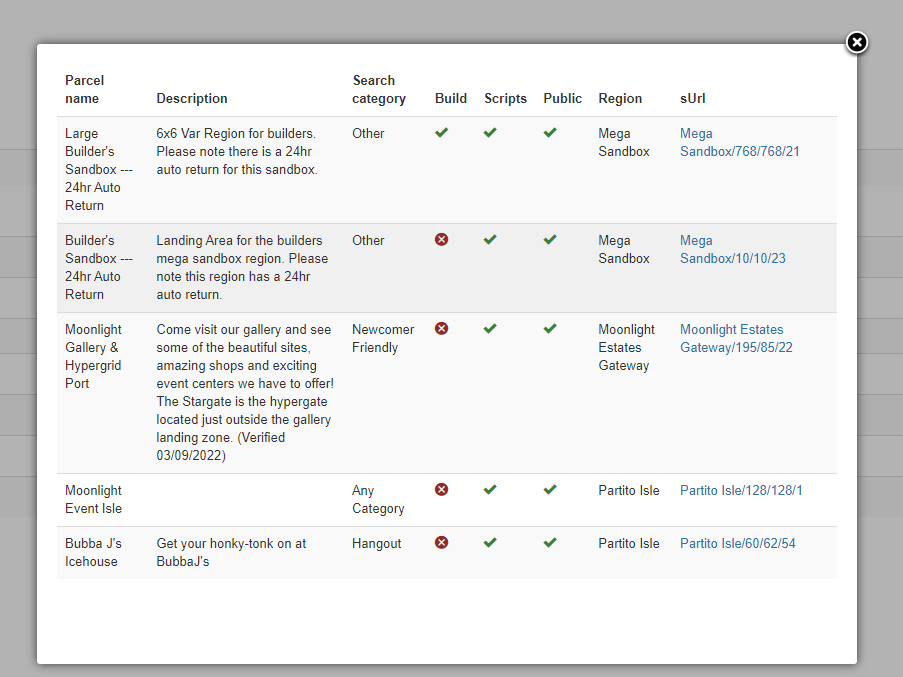Click Build checkmark for Large Builder's Sandbox

point(442,133)
